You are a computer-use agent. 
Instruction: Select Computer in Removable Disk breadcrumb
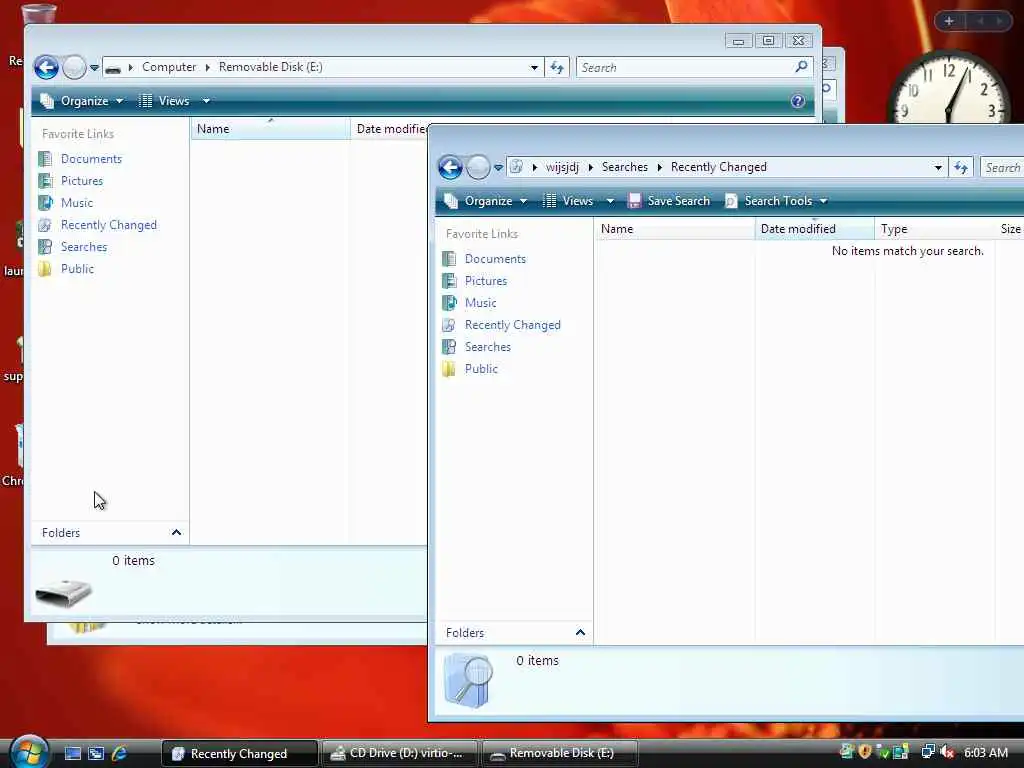click(168, 67)
